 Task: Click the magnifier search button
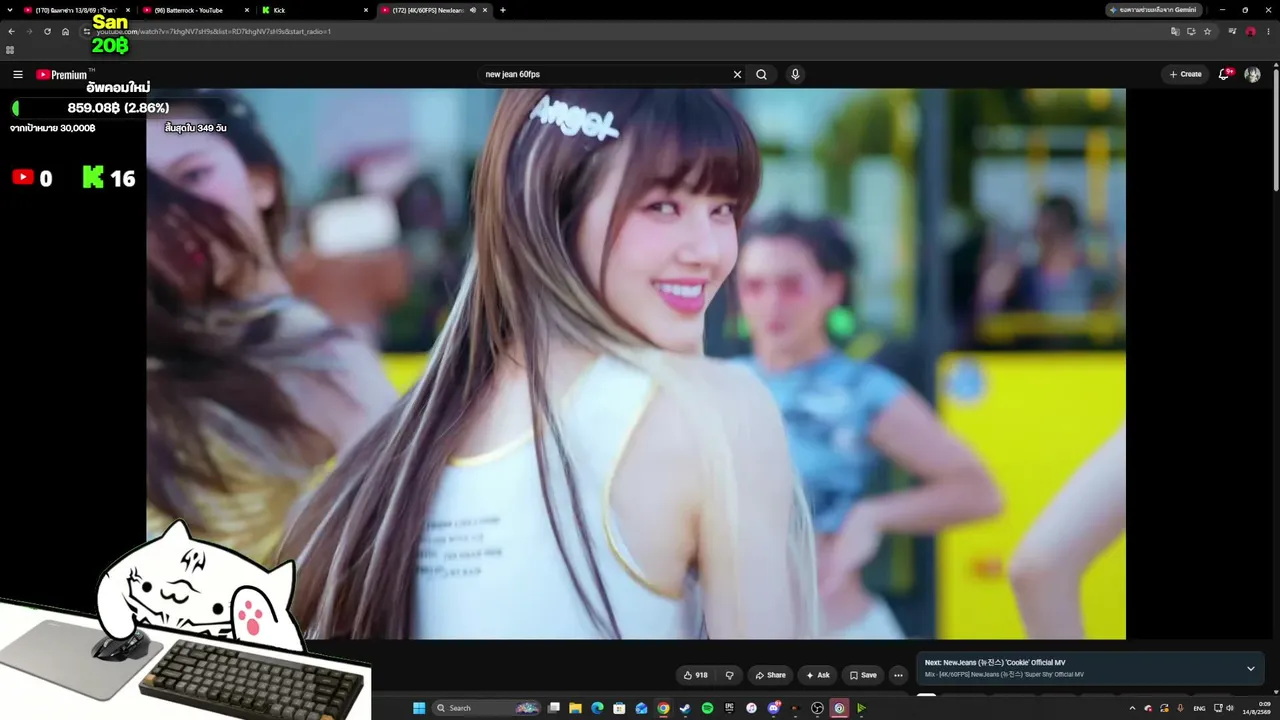762,75
